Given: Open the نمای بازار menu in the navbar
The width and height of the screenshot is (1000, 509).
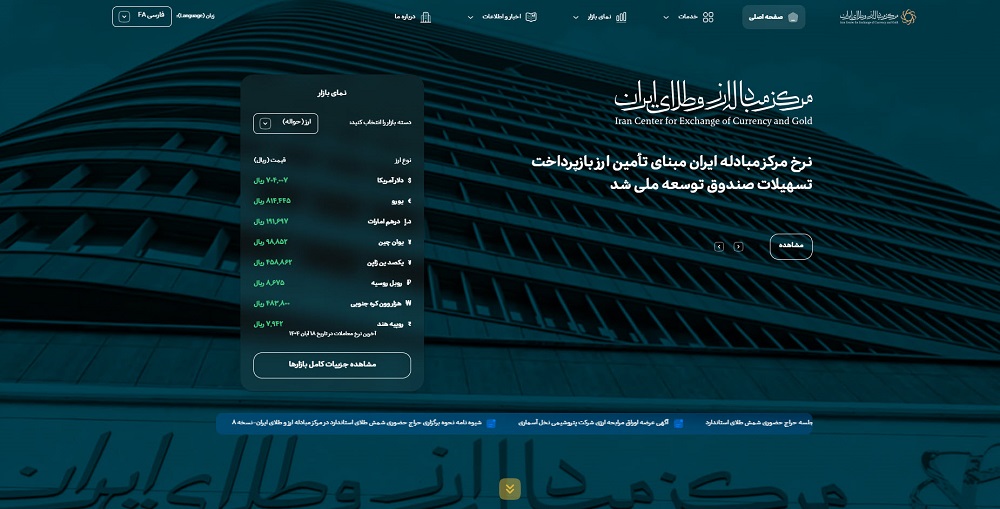Looking at the screenshot, I should click(599, 17).
